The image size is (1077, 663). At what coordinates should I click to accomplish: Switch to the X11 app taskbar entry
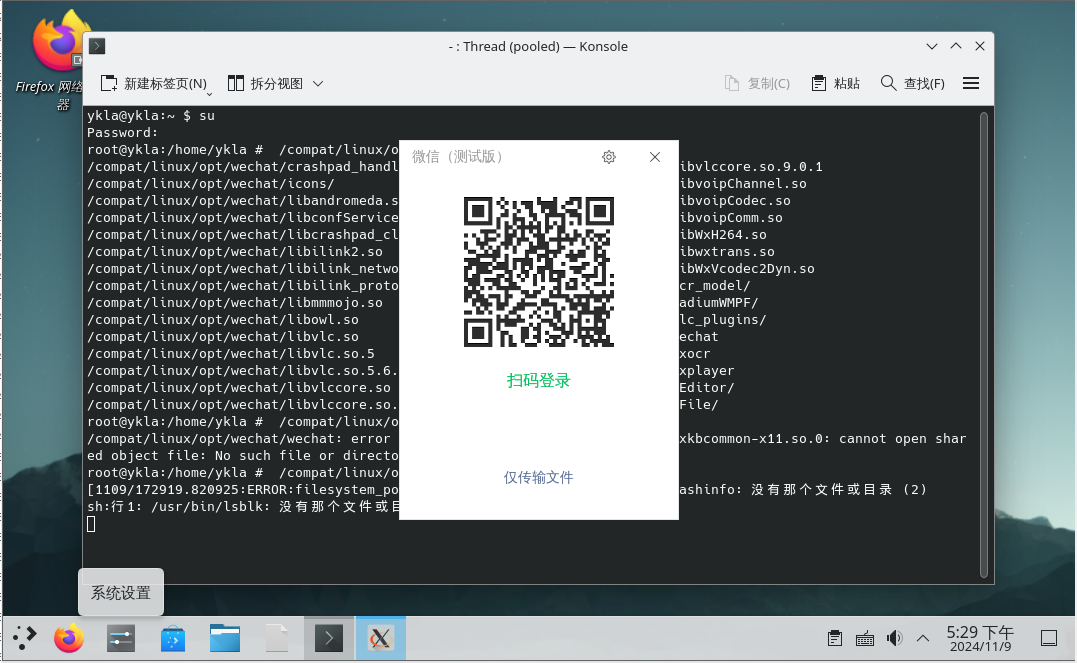pos(381,638)
